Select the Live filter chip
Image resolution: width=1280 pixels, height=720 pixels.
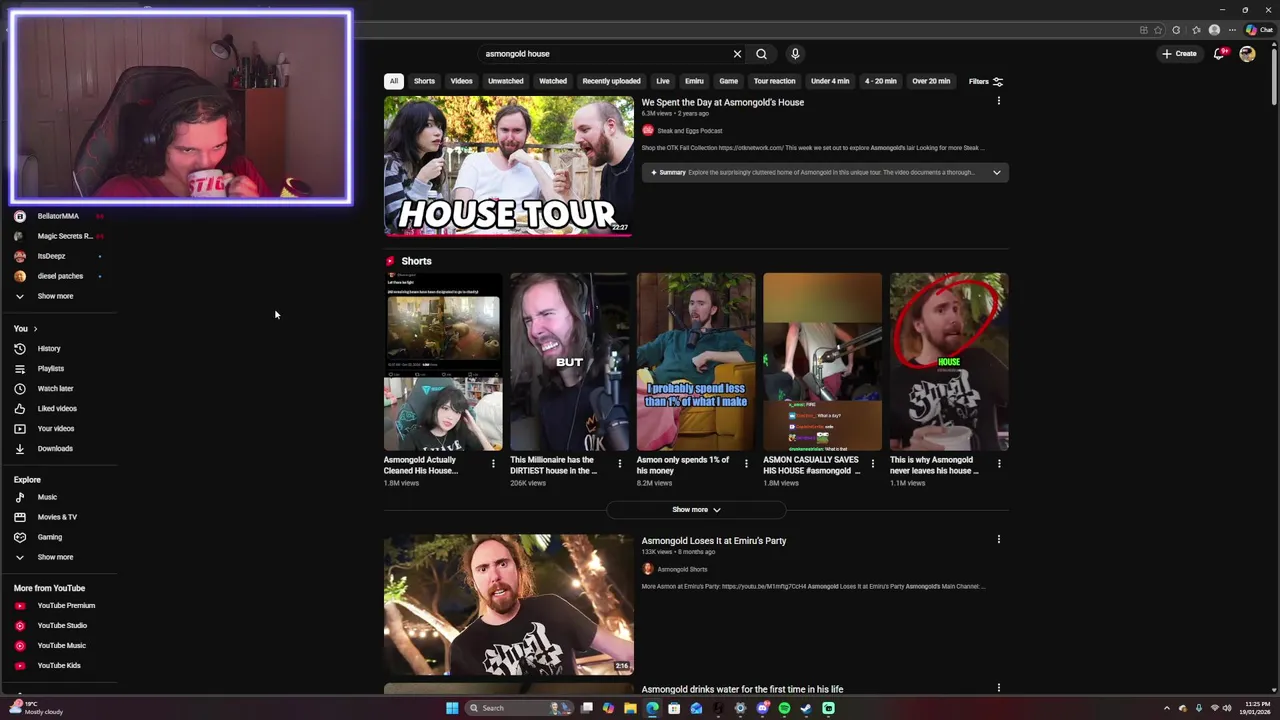[662, 81]
